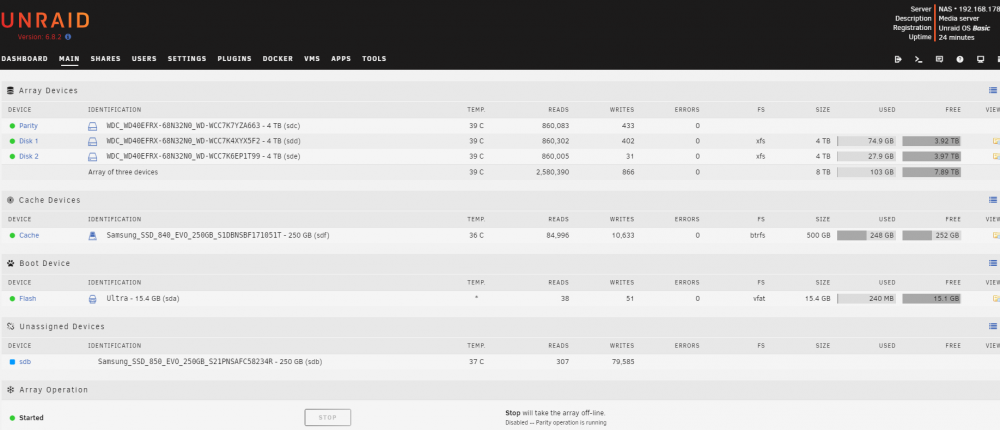
Task: Click the blue square status for sdb
Action: (12, 362)
